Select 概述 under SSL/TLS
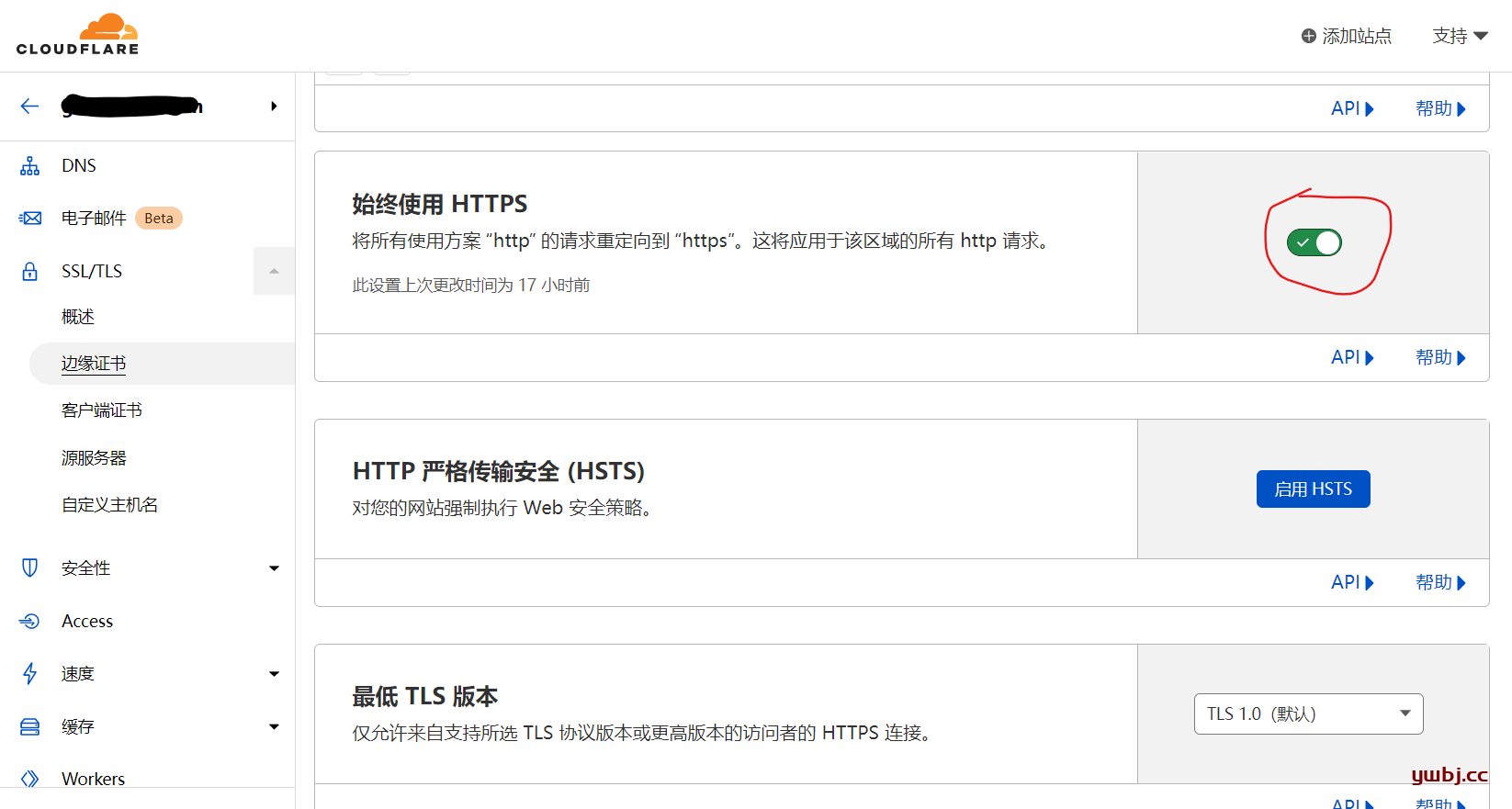The image size is (1512, 809). point(78,317)
